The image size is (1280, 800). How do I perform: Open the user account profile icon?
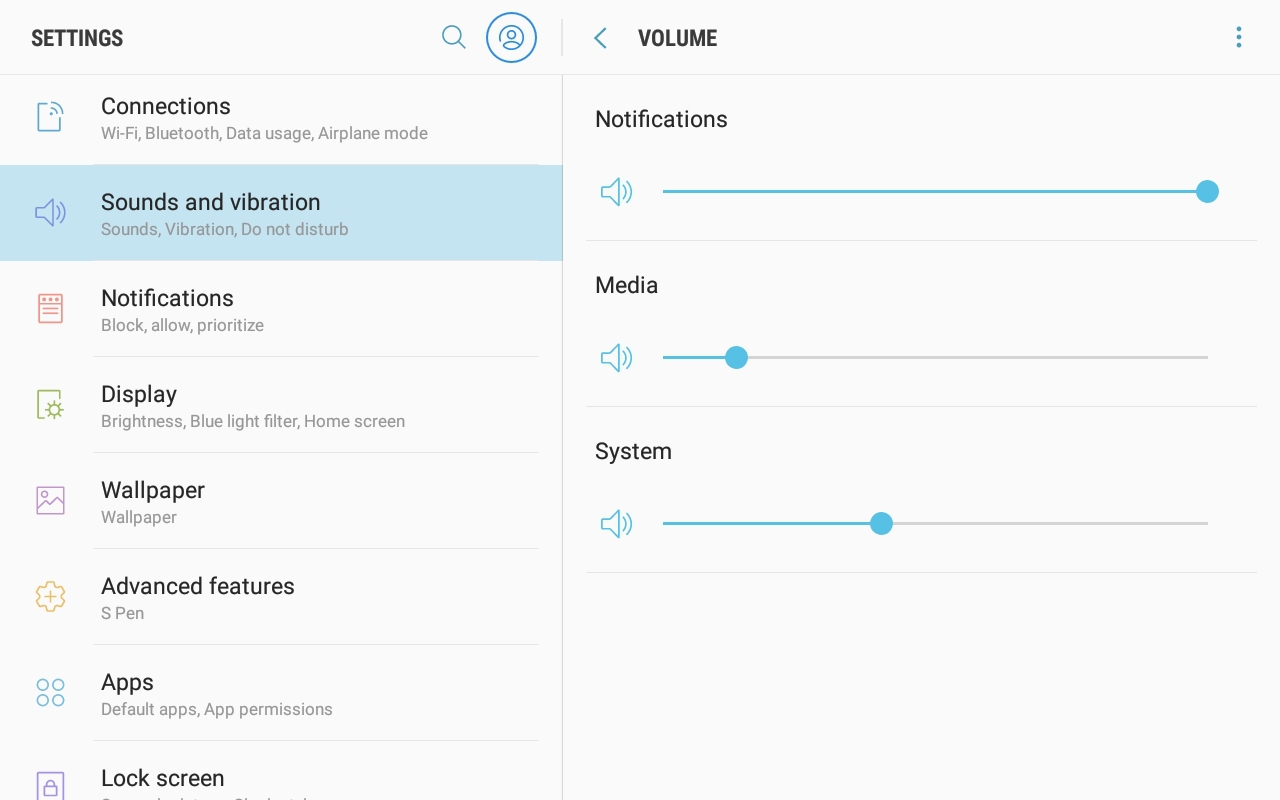511,38
